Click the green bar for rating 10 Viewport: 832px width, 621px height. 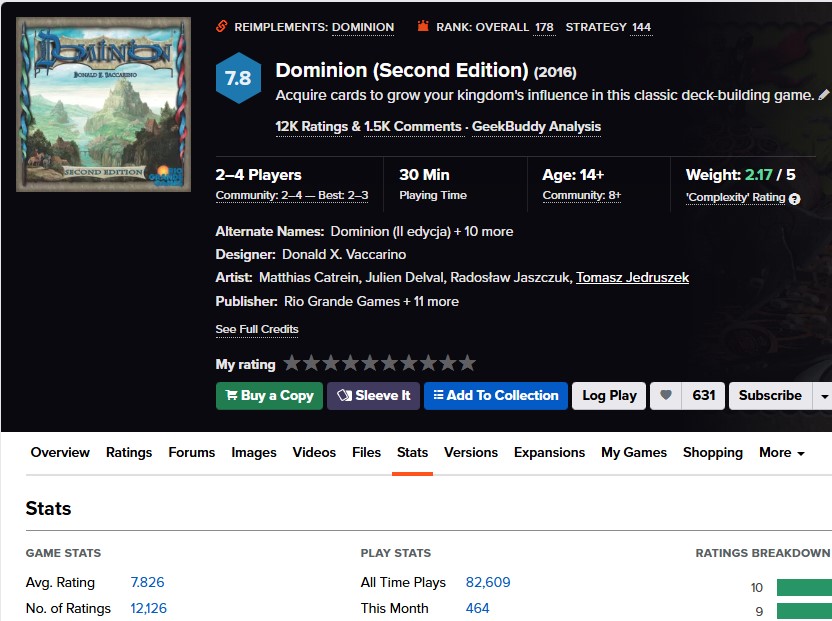804,588
